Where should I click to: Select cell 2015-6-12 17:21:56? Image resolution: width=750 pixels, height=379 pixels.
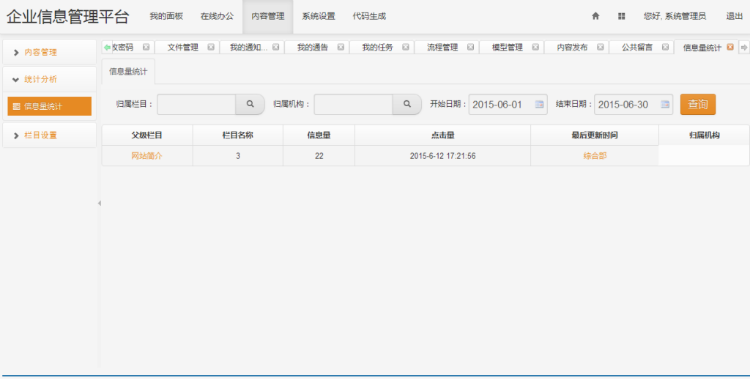tap(442, 156)
